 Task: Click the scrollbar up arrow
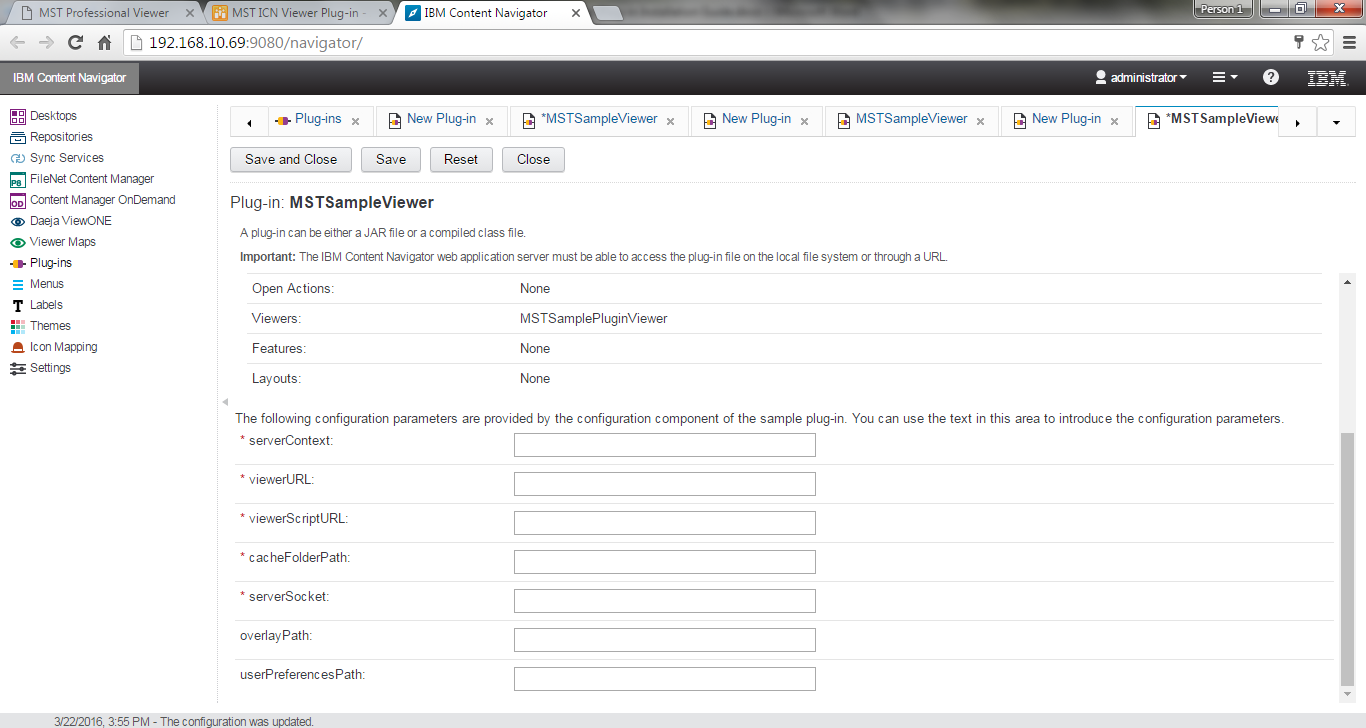1347,283
